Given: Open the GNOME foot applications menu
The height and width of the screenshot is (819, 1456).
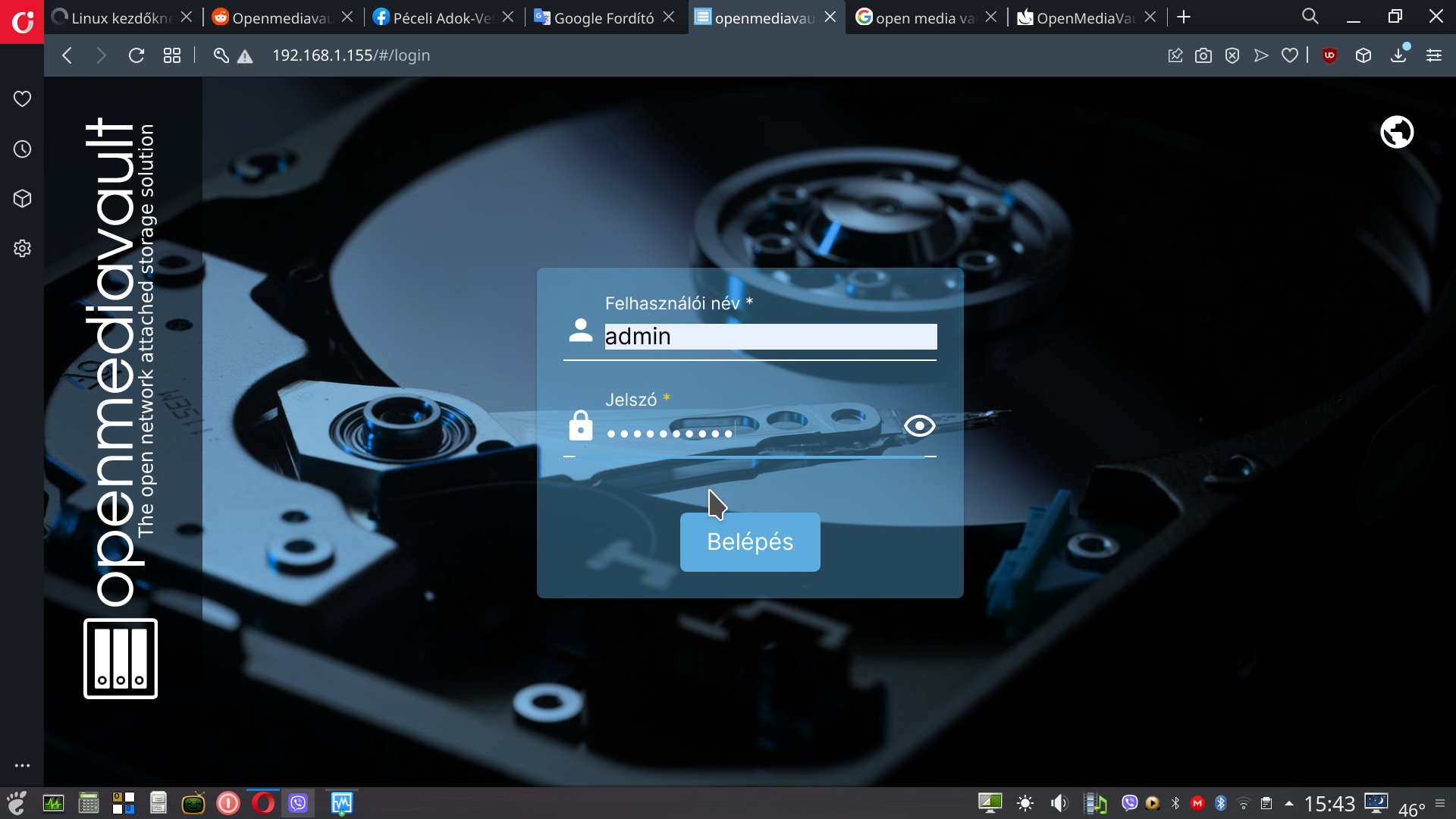Looking at the screenshot, I should click(17, 803).
